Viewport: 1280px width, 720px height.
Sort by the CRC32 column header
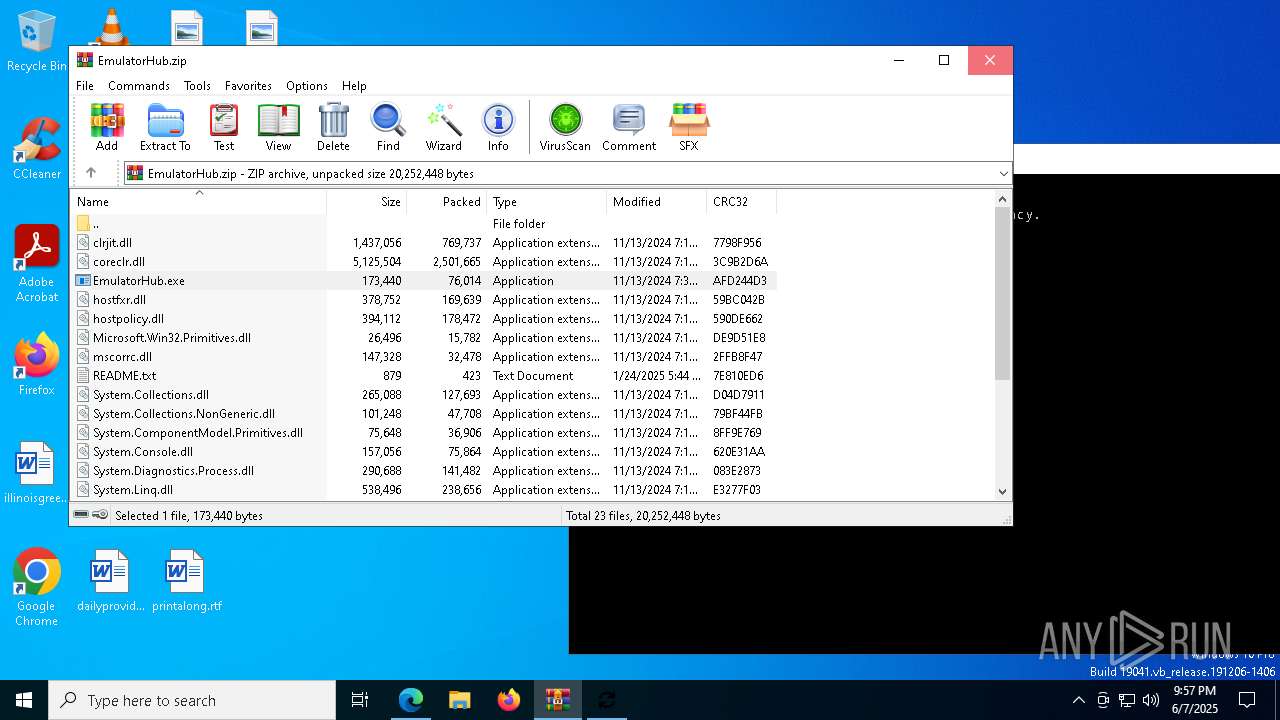[742, 202]
